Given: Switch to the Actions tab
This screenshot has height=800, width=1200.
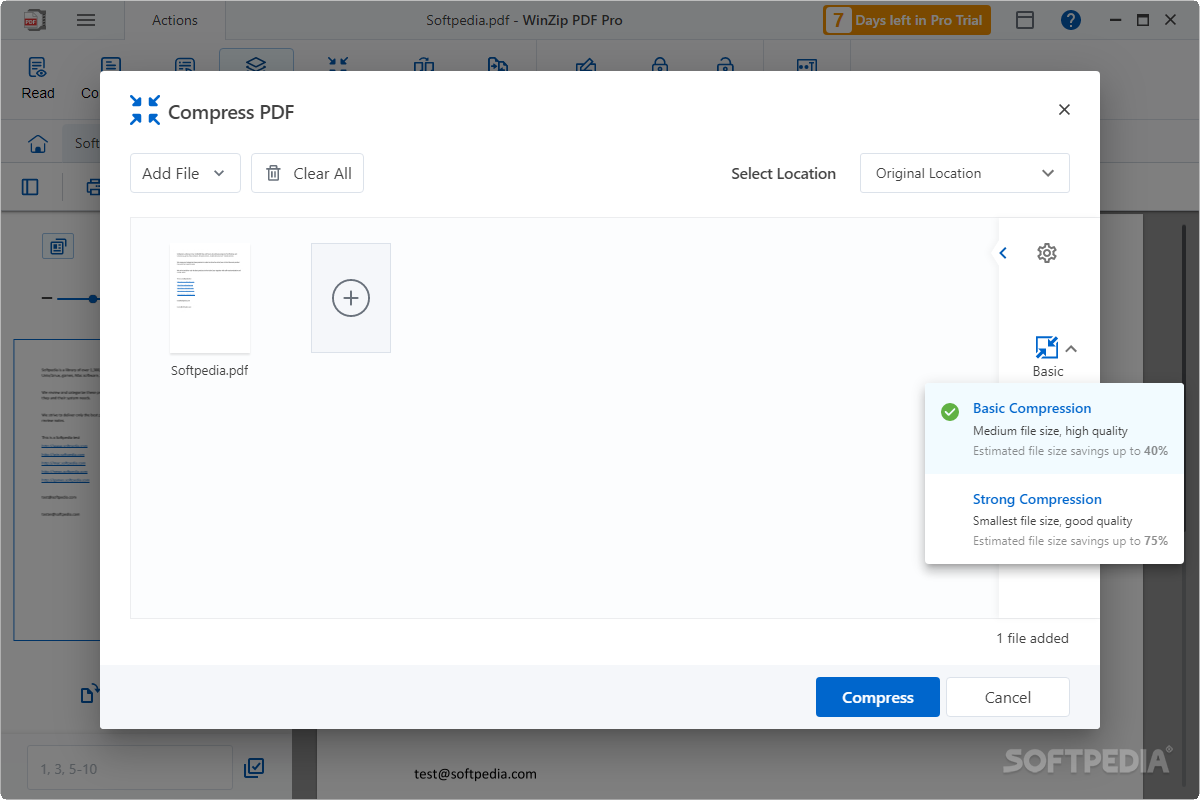Looking at the screenshot, I should (175, 20).
